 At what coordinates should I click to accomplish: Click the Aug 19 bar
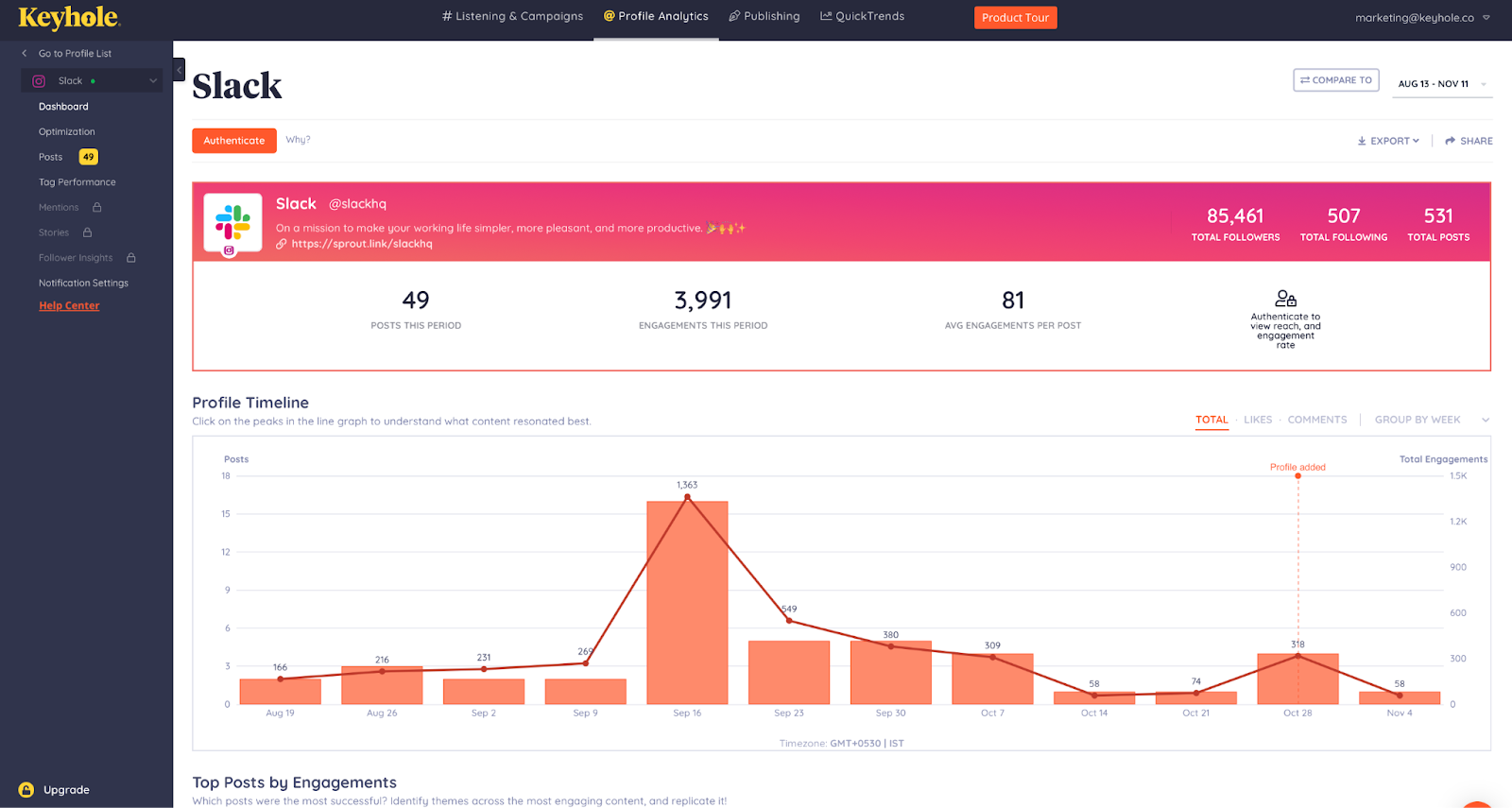click(280, 692)
